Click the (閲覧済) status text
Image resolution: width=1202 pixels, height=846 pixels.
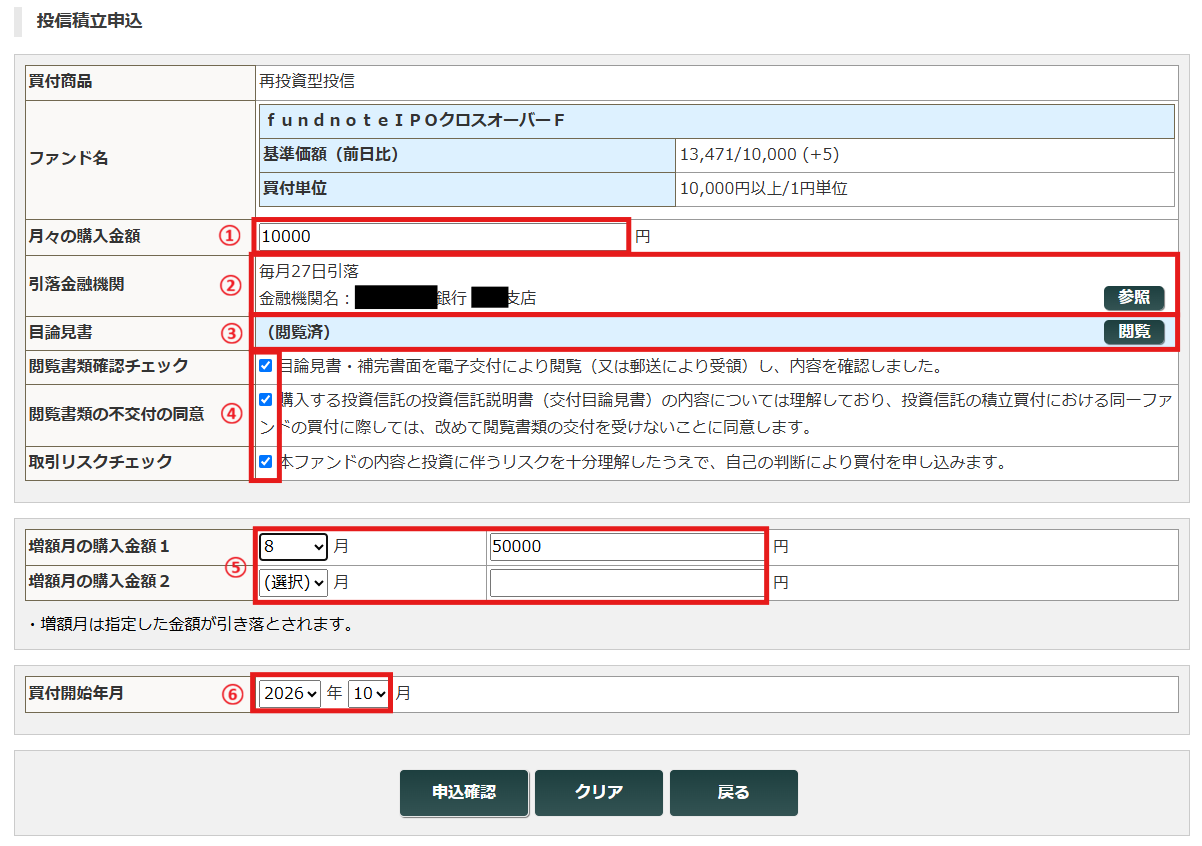pos(299,332)
